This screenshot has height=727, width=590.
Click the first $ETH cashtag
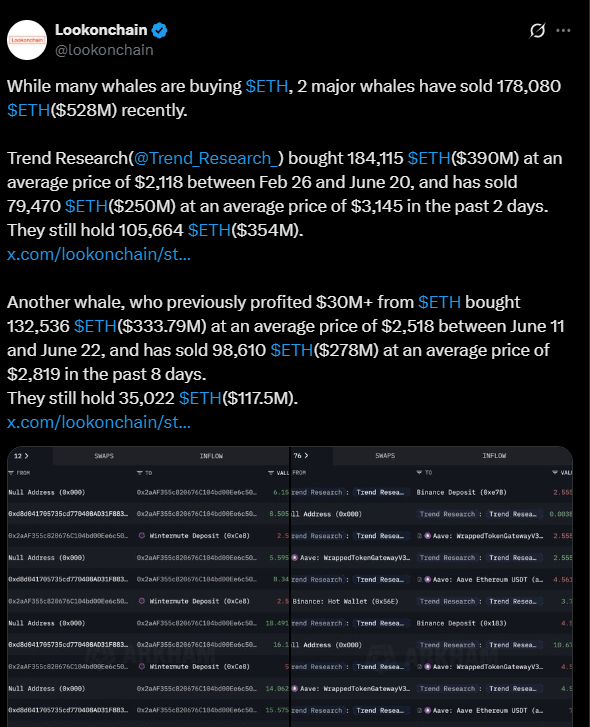click(266, 86)
